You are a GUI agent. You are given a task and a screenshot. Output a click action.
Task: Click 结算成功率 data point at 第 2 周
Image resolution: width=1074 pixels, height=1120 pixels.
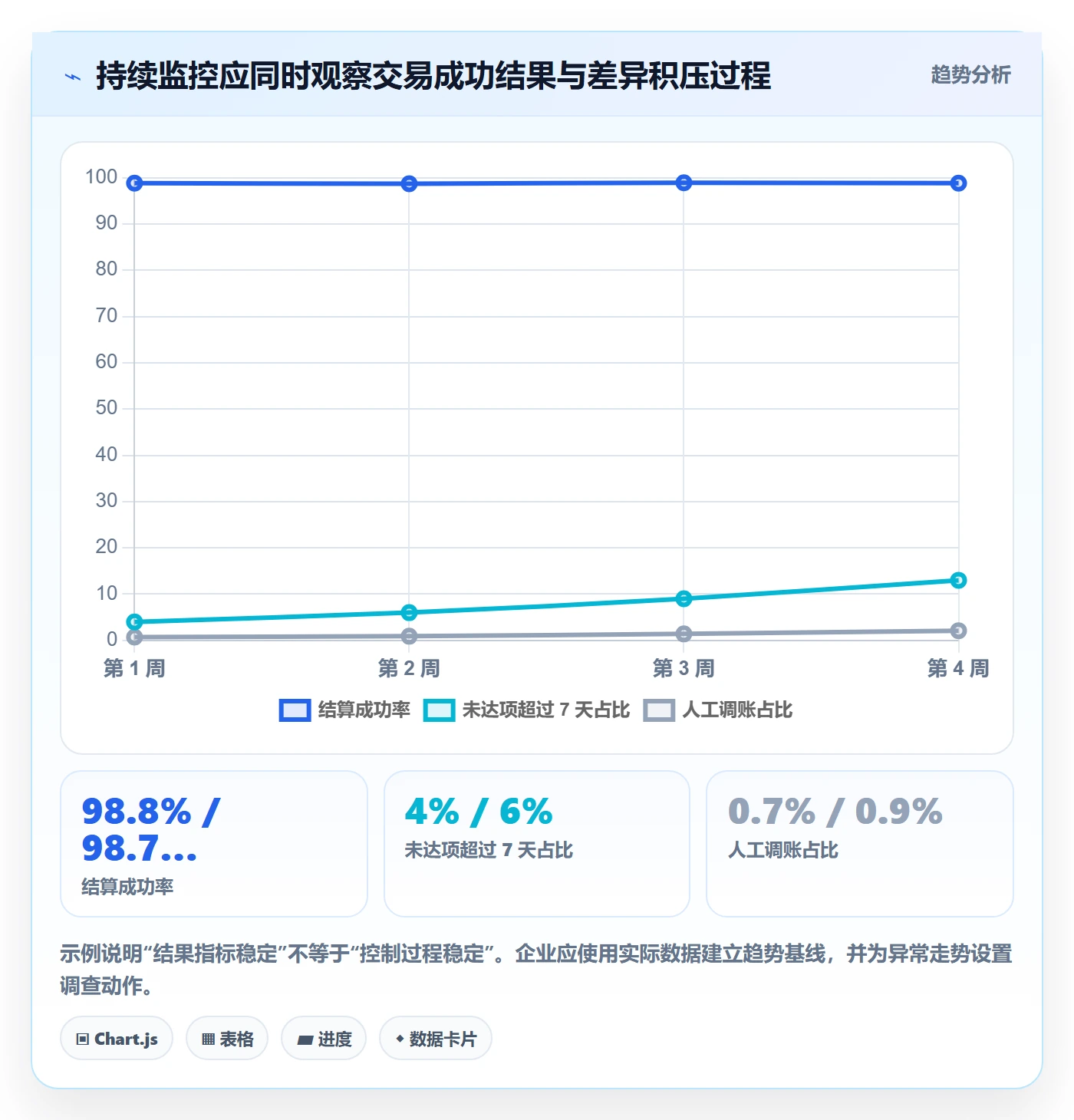[x=409, y=183]
